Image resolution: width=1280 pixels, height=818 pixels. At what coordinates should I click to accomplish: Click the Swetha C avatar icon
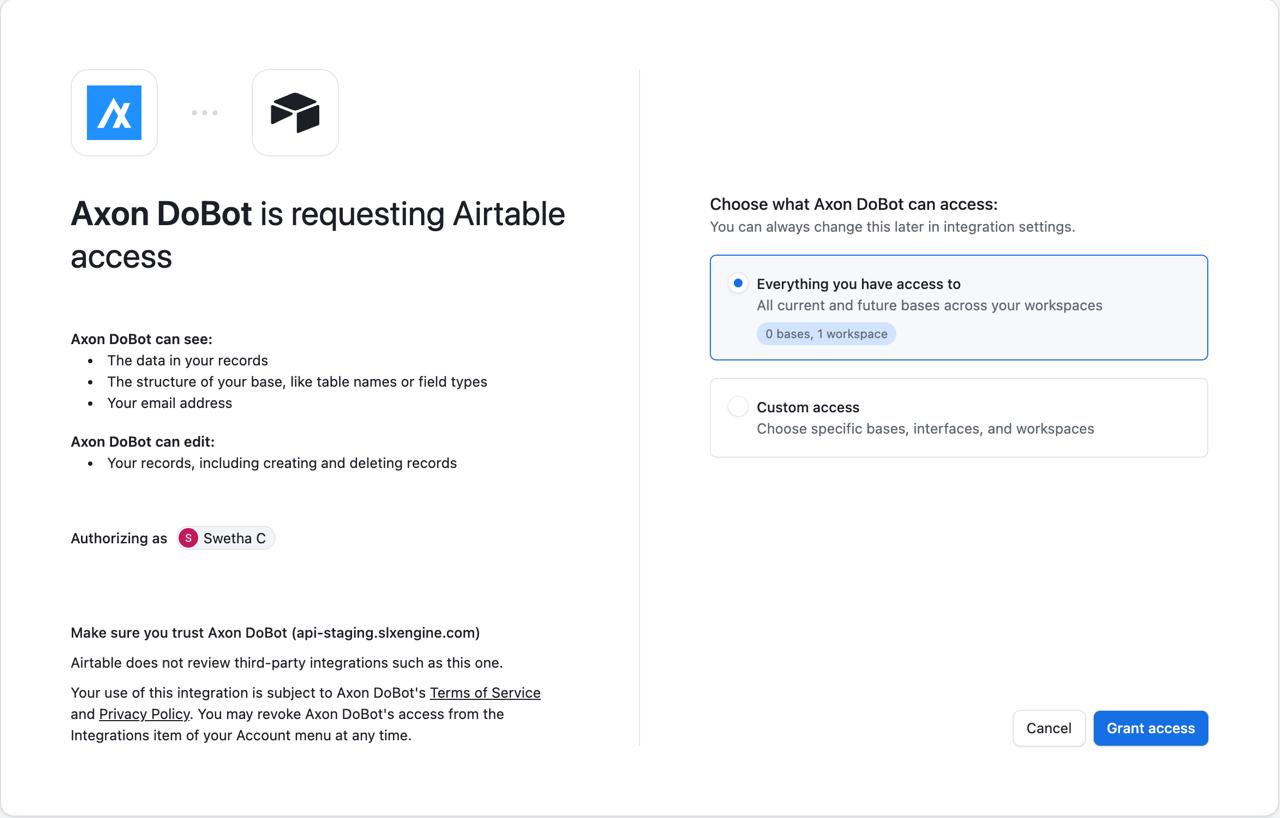[188, 538]
